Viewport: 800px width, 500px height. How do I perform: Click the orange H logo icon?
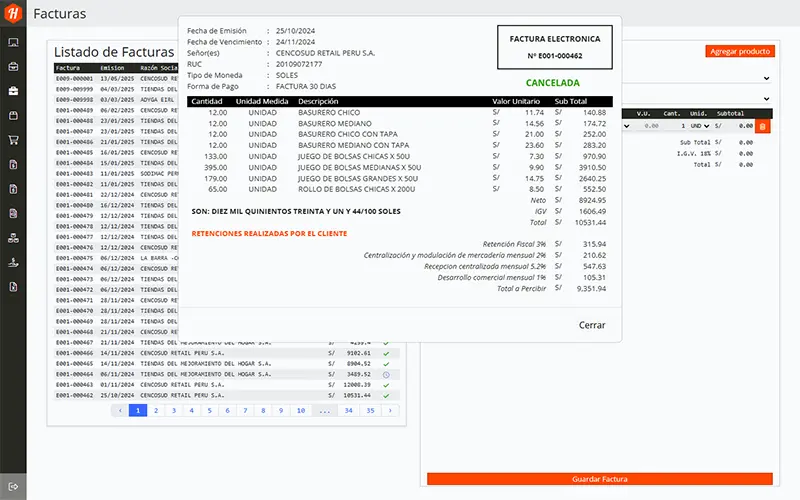coord(13,14)
